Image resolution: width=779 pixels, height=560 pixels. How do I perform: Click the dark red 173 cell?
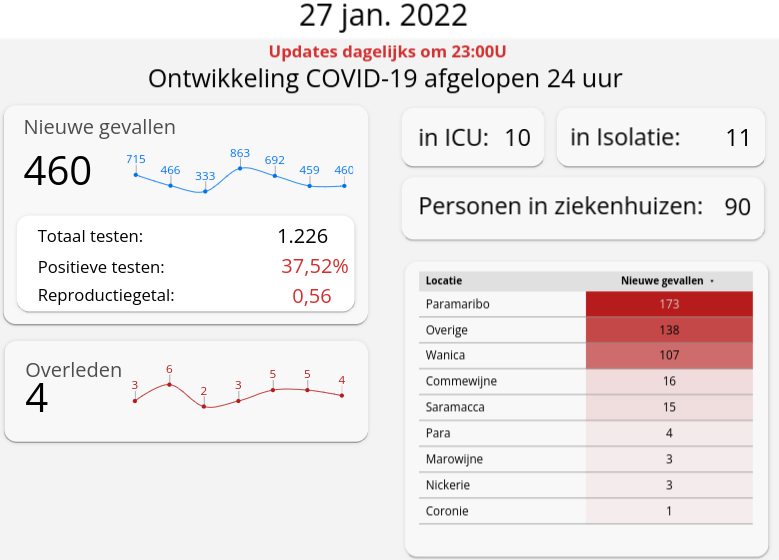pyautogui.click(x=669, y=303)
